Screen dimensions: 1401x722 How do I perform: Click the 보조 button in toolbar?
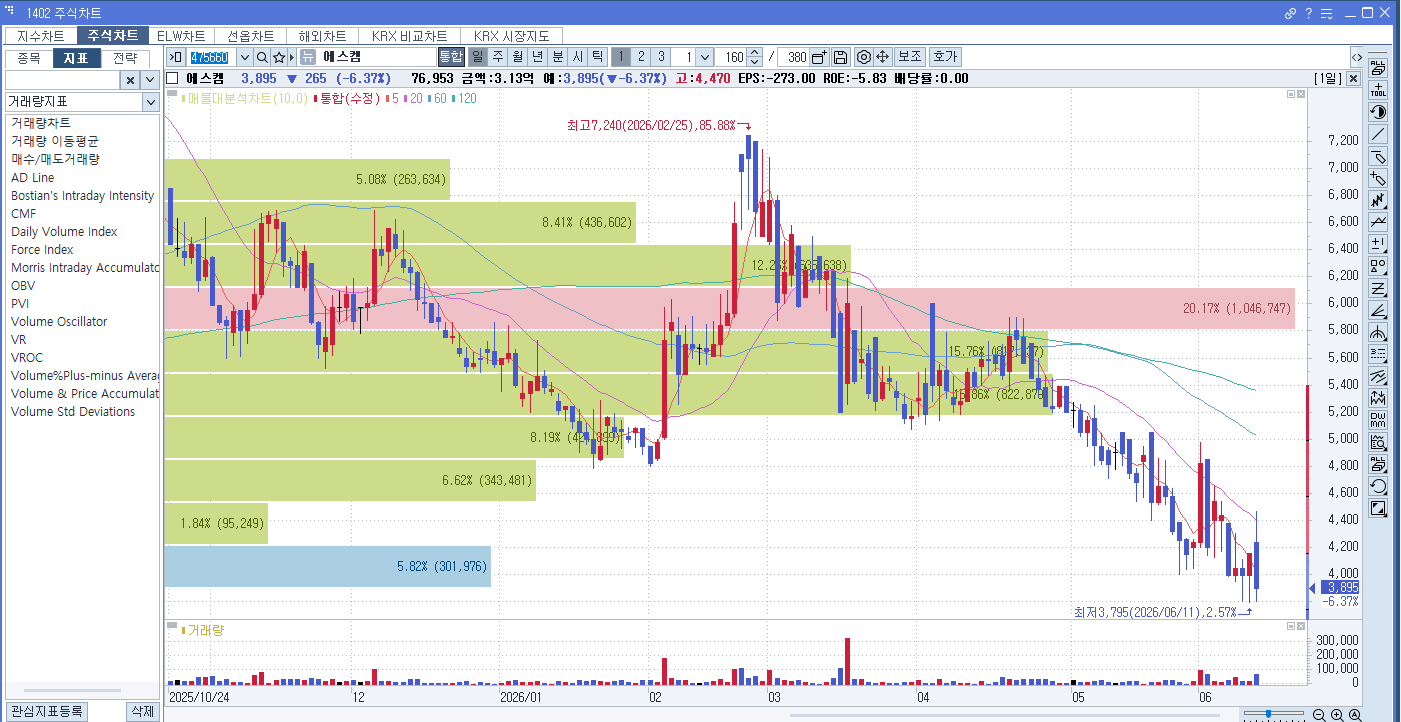click(x=909, y=57)
